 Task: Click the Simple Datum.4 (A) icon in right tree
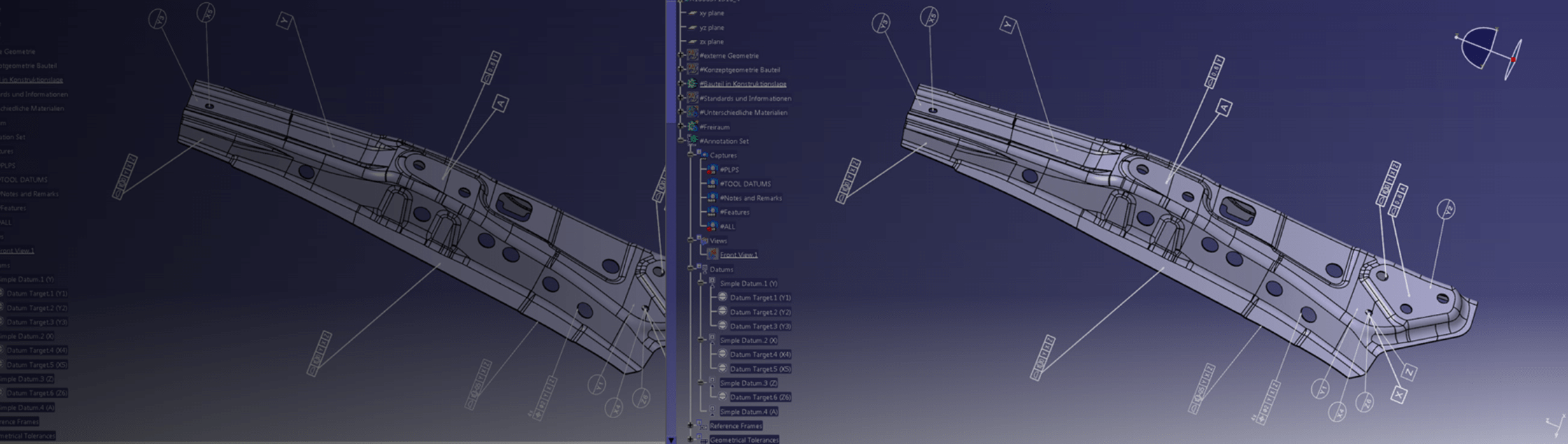pos(712,411)
